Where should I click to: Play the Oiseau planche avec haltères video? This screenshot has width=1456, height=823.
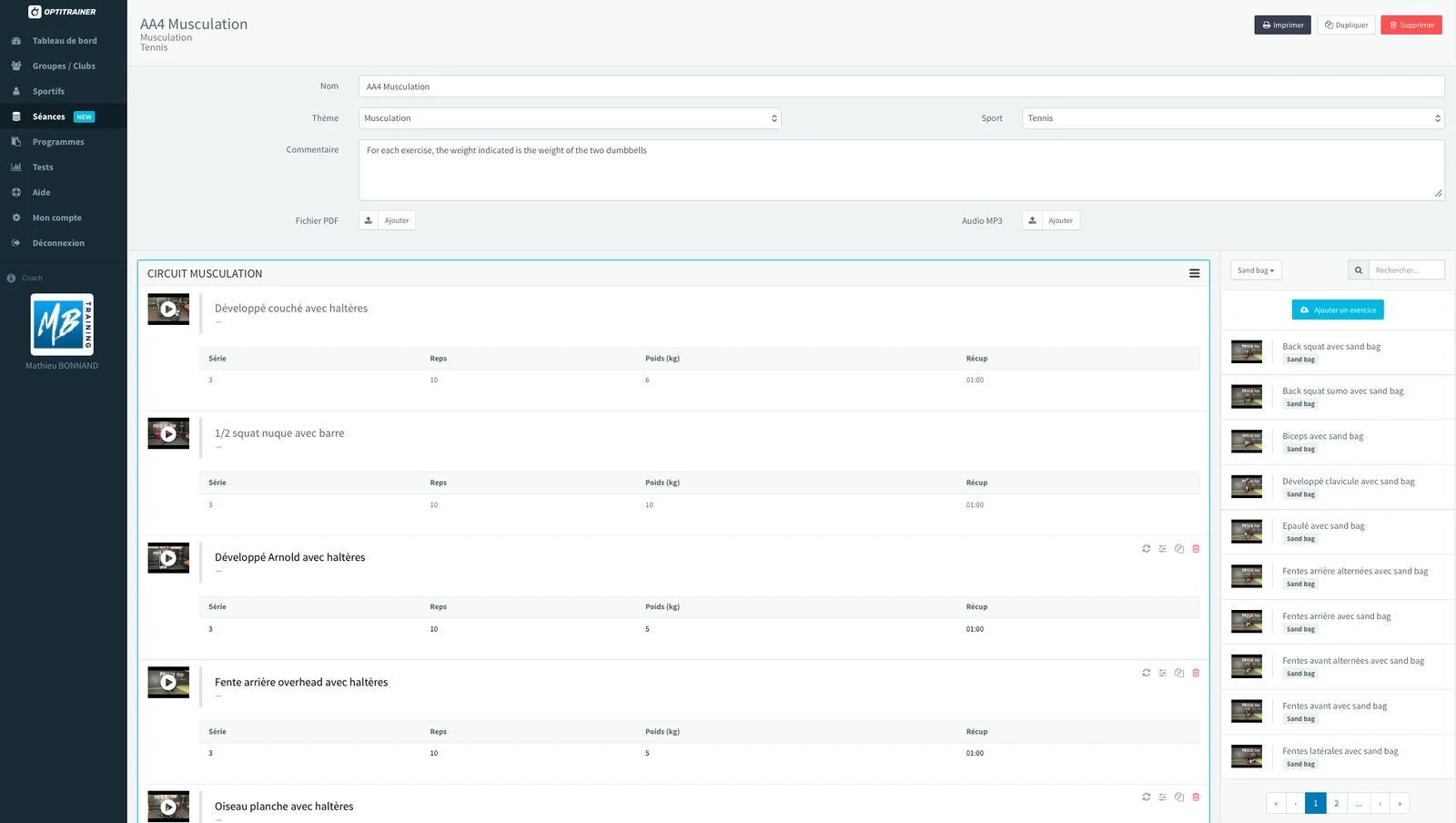(x=168, y=807)
